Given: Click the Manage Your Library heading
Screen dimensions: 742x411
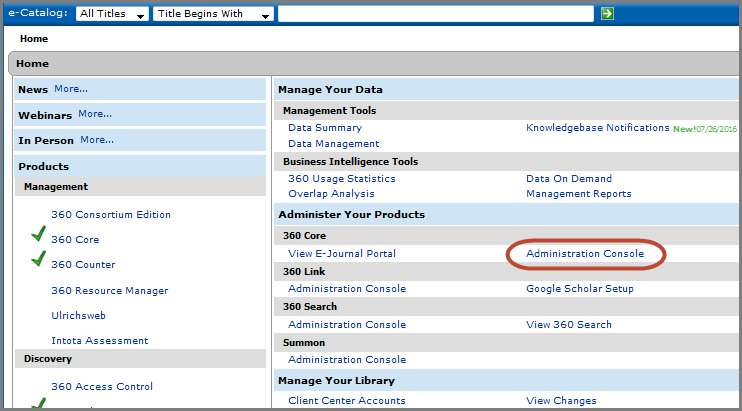Looking at the screenshot, I should [x=336, y=381].
